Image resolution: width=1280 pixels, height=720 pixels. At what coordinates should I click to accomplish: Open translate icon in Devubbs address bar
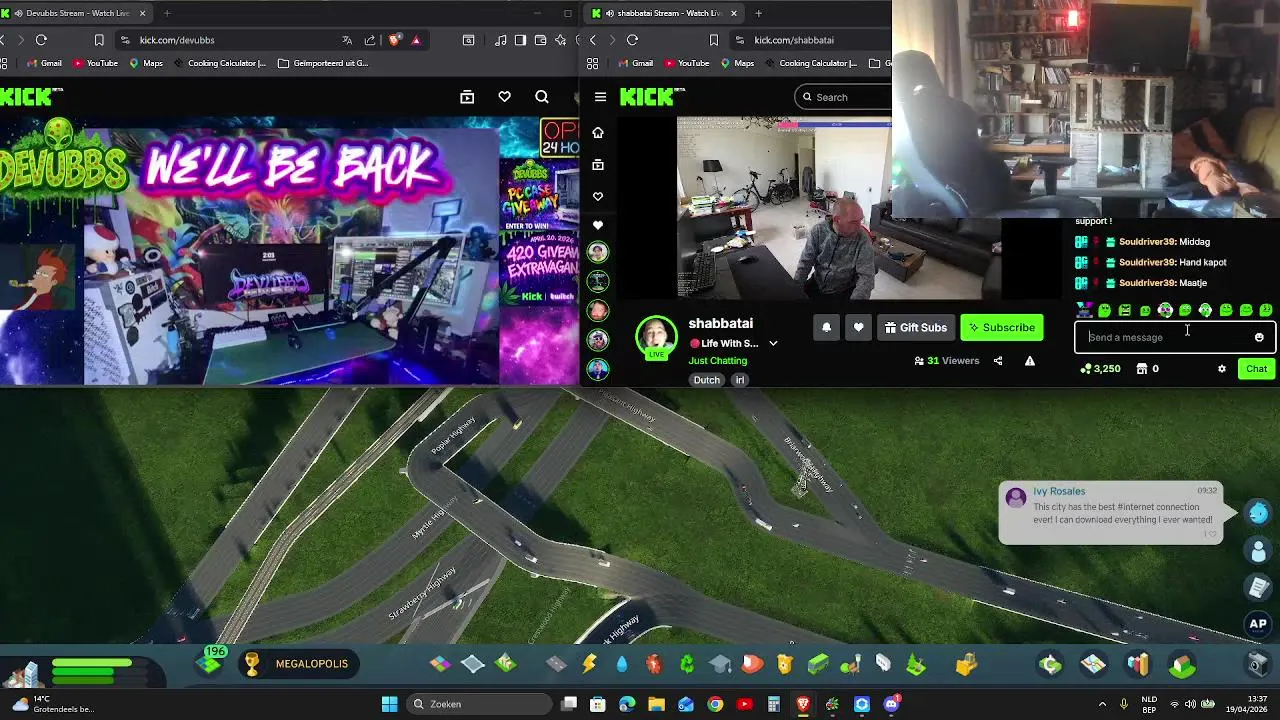click(x=346, y=40)
